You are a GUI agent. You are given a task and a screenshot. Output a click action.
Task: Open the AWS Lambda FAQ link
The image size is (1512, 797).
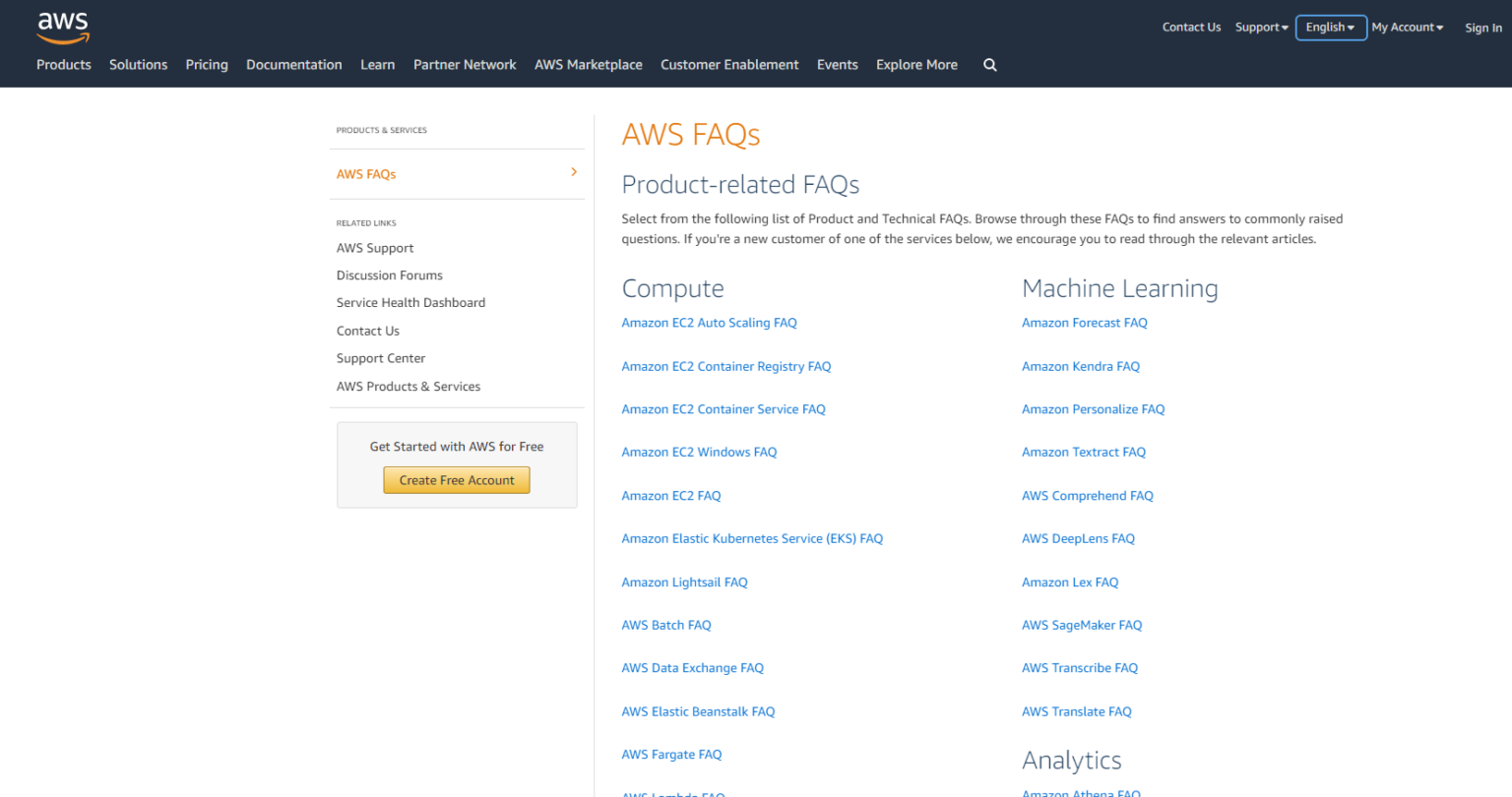coord(672,793)
